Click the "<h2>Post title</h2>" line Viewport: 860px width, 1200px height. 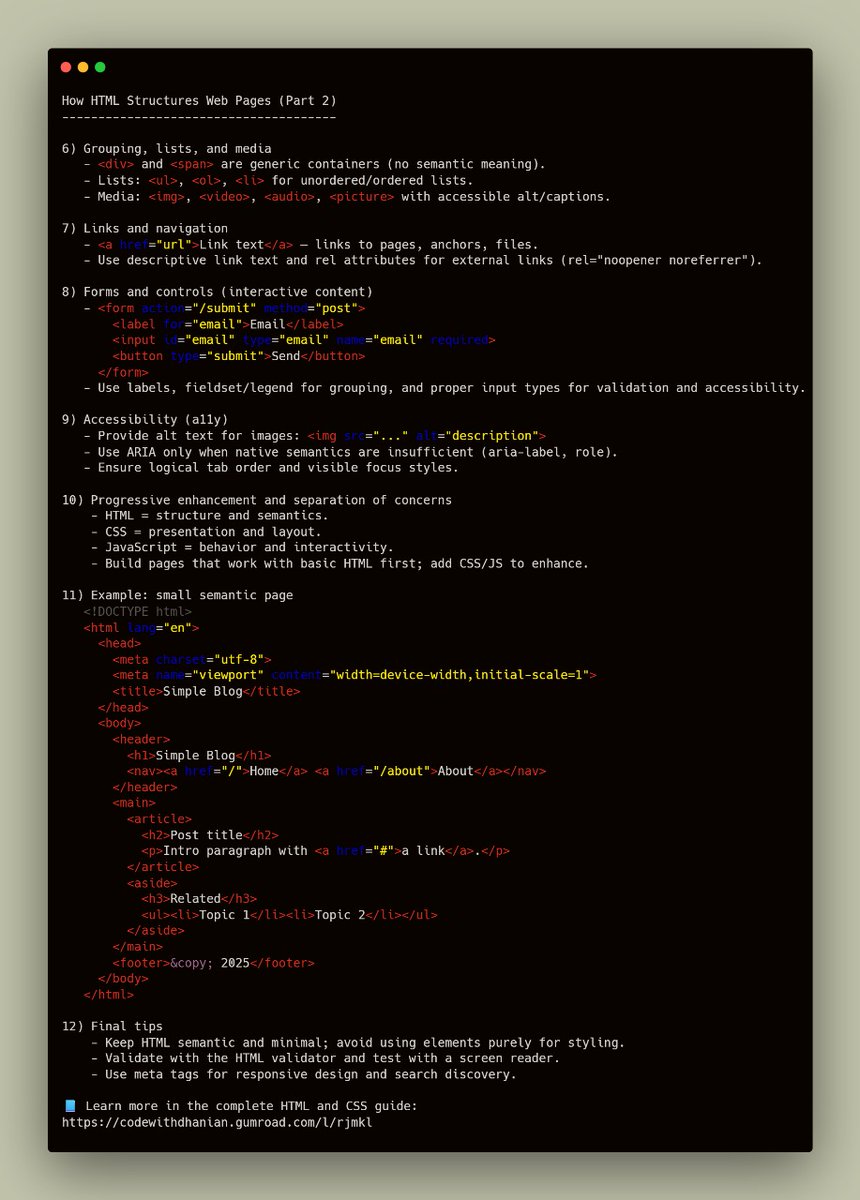tap(210, 835)
